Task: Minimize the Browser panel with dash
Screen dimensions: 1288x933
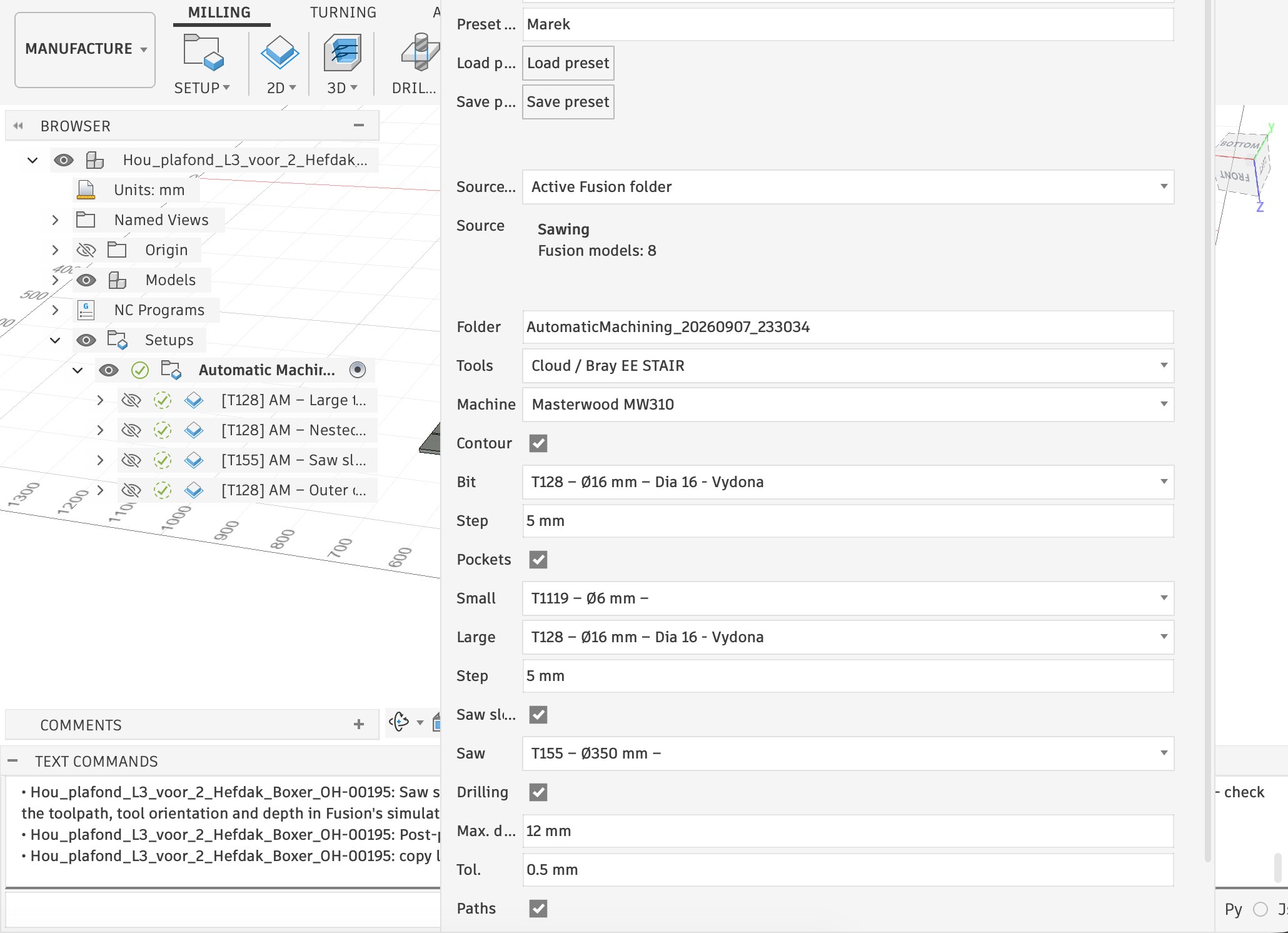Action: click(x=358, y=125)
